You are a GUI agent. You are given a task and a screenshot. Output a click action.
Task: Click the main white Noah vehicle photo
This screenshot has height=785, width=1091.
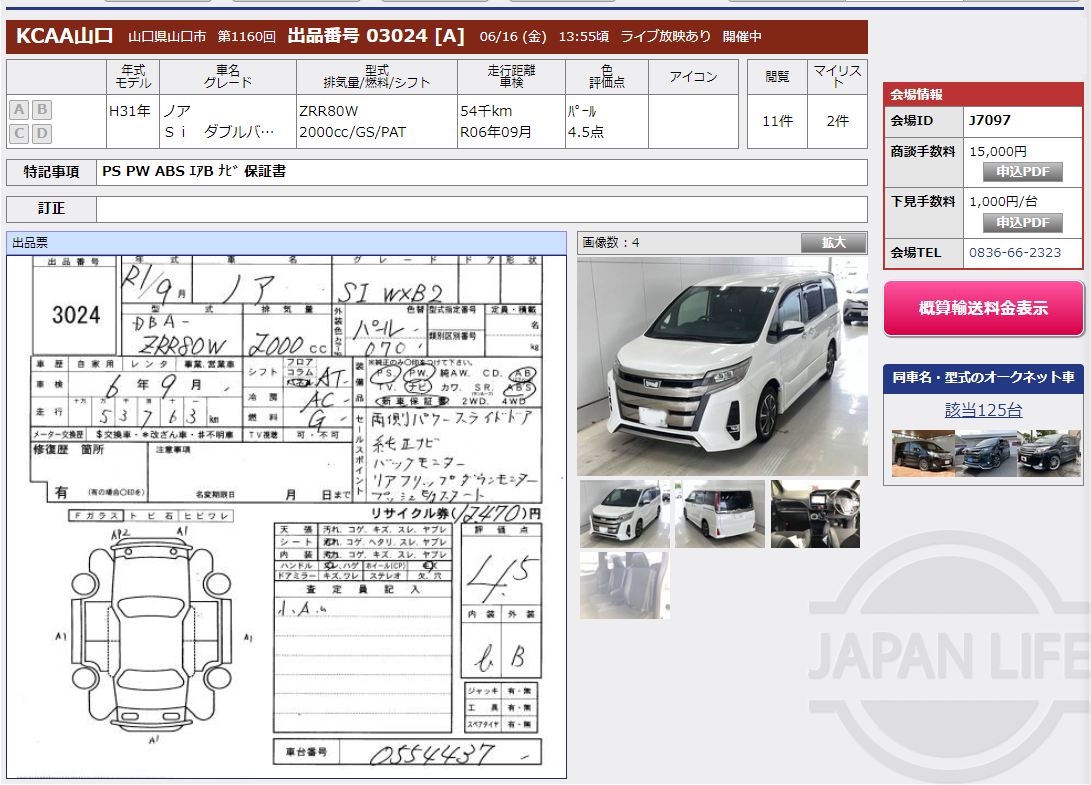(722, 365)
